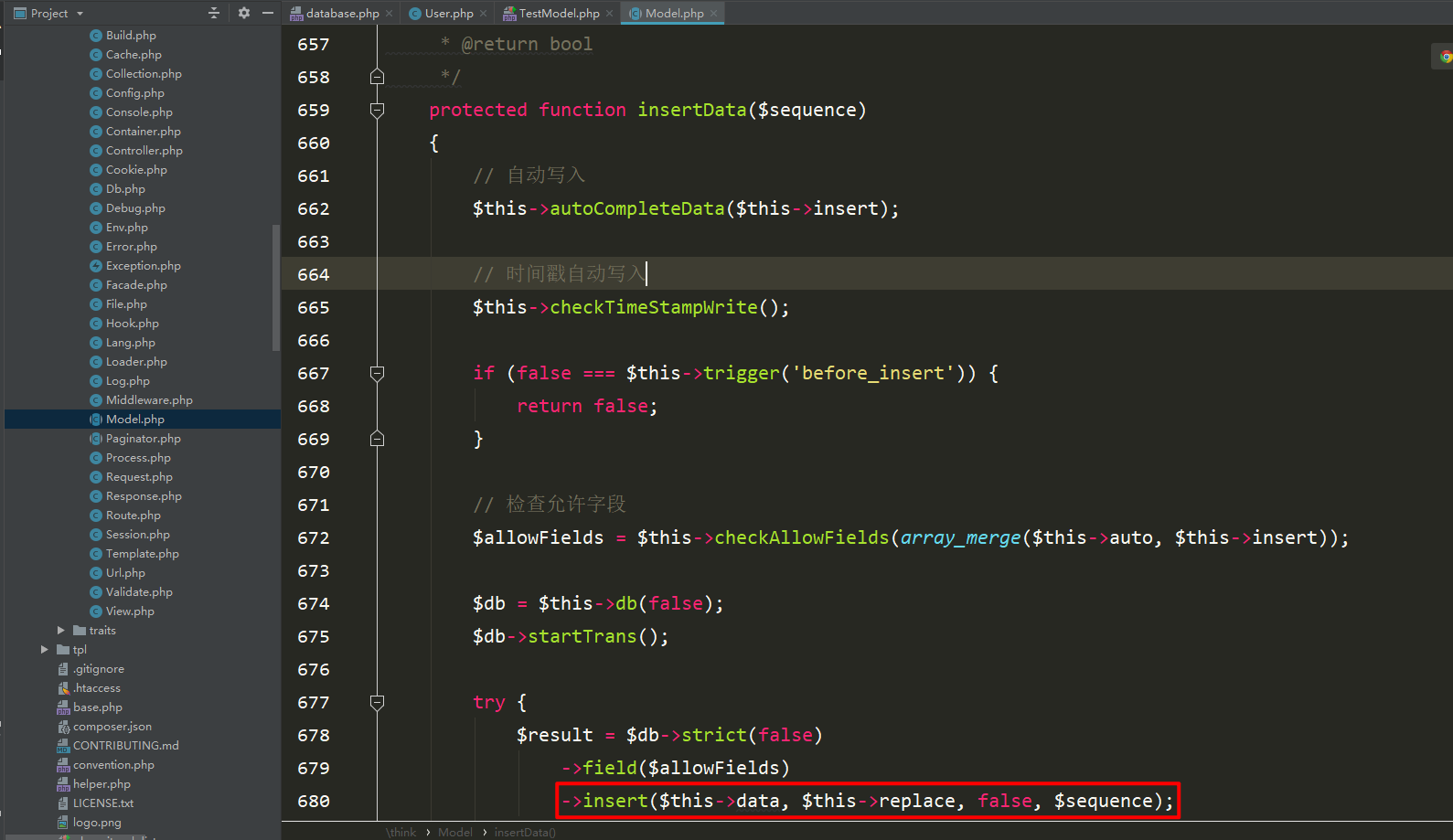Click the Log.php class icon
The height and width of the screenshot is (840, 1453).
click(96, 381)
